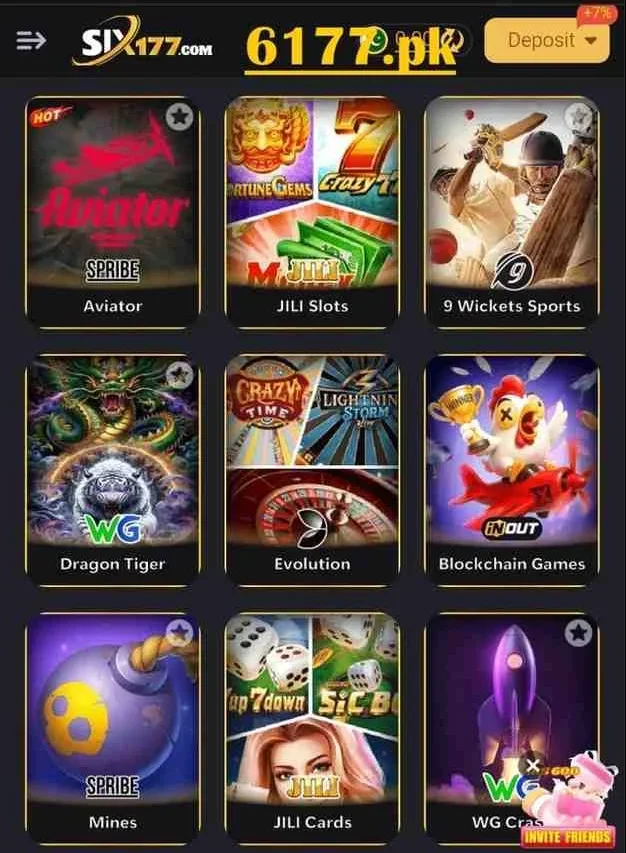Click the WG logo on Dragon Tiger
Screen dimensions: 626x853
point(113,527)
